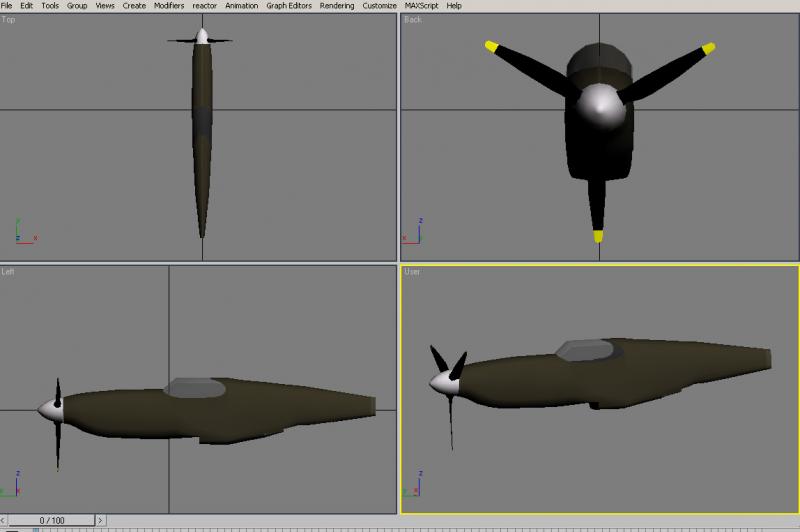Screen dimensions: 800x532
Task: Open the Customize menu
Action: pyautogui.click(x=379, y=6)
